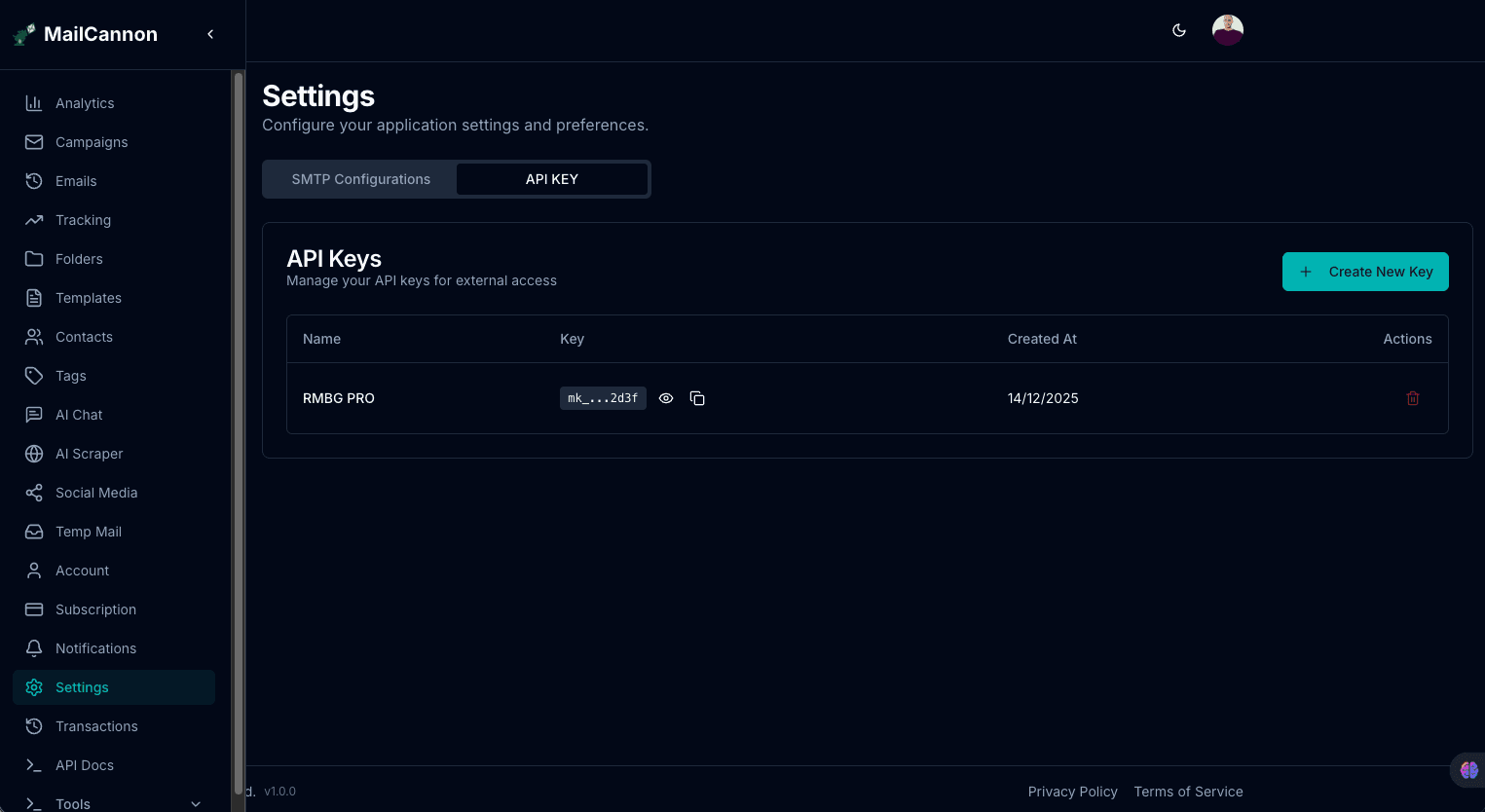Open the Terms of Service link
The width and height of the screenshot is (1485, 812).
pos(1188,792)
